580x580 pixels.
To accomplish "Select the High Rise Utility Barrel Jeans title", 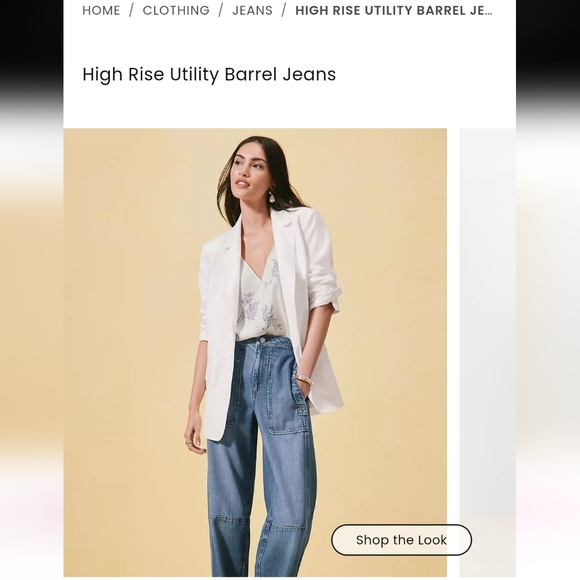I will click(209, 74).
